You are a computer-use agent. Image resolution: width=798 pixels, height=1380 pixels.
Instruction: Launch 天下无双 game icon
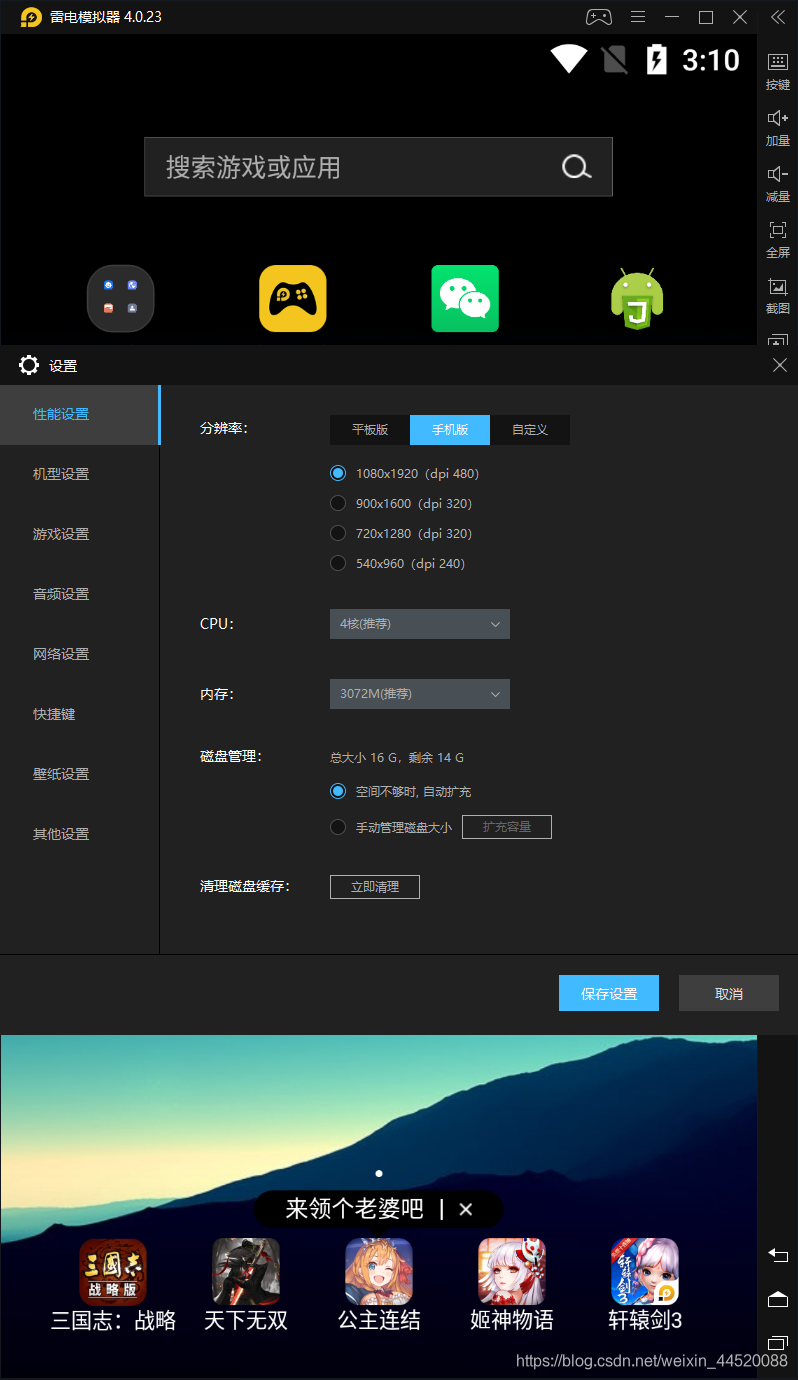click(x=246, y=1271)
